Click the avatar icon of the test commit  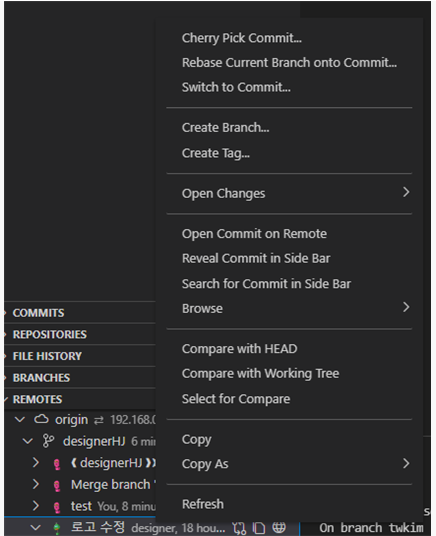57,507
